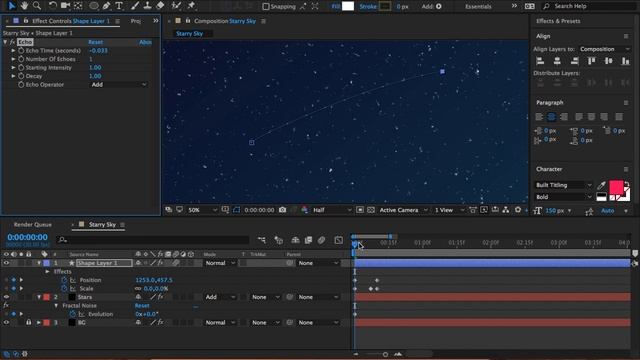Select the Ellipse shape tool

tap(94, 6)
